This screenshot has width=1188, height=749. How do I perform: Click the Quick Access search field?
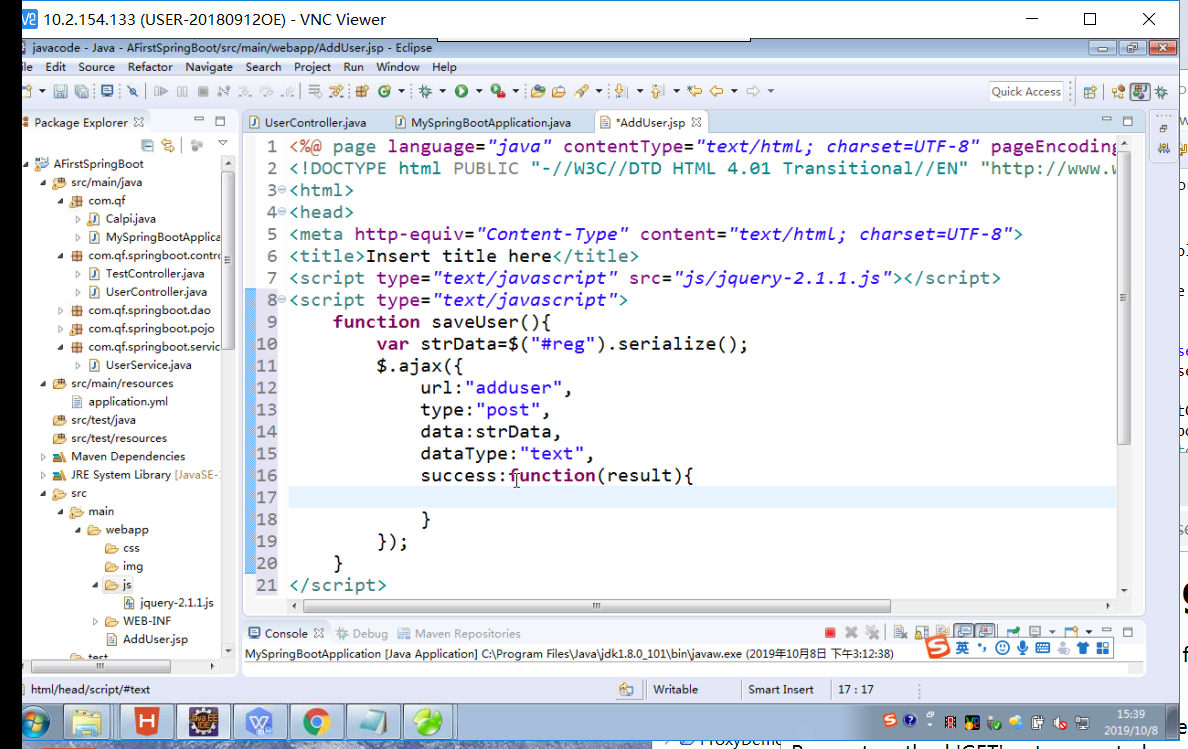pos(1026,92)
